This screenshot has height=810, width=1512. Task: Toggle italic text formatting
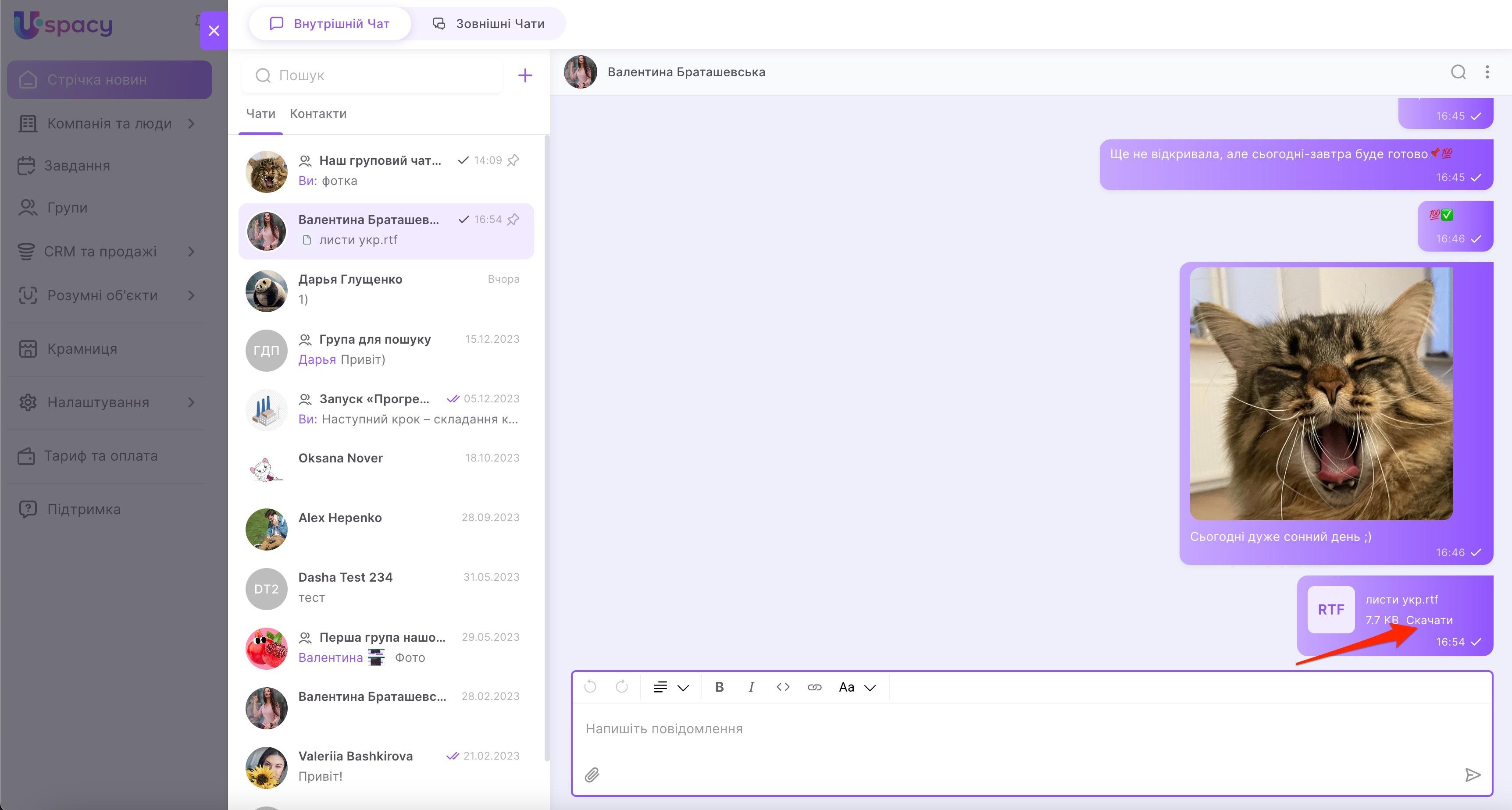pos(751,687)
